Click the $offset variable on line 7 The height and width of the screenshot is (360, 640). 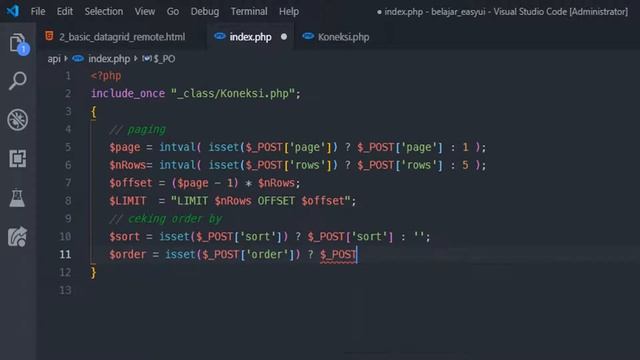[x=131, y=183]
